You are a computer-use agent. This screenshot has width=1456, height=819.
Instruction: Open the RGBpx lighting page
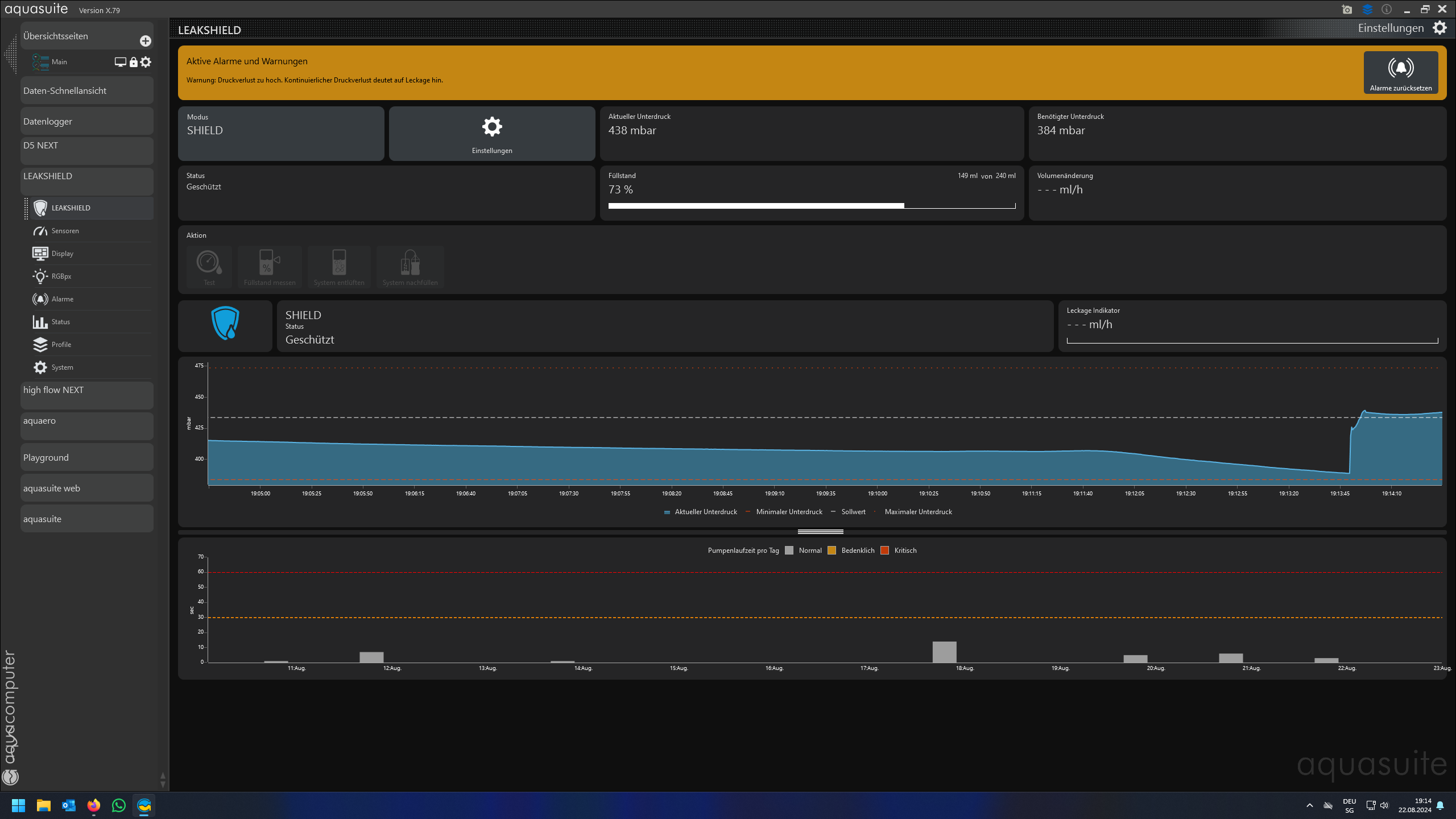pyautogui.click(x=61, y=276)
